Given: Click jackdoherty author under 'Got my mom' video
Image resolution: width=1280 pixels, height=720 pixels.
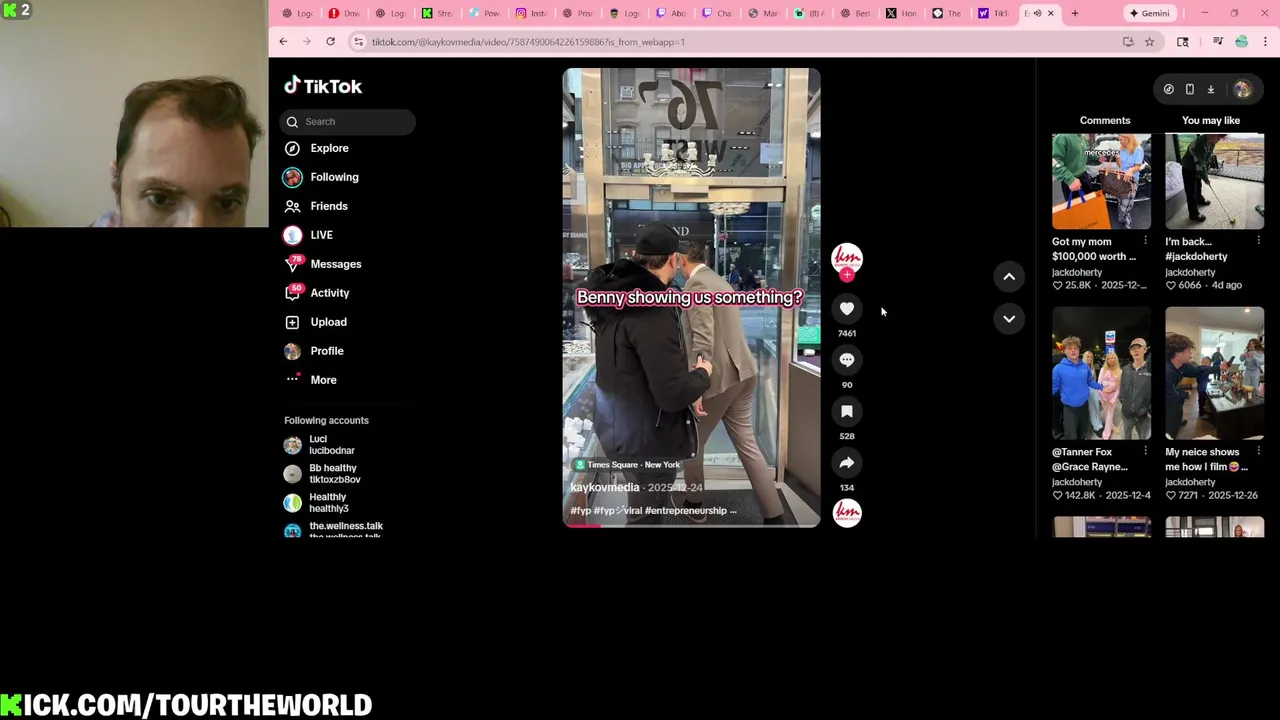Looking at the screenshot, I should (x=1077, y=272).
